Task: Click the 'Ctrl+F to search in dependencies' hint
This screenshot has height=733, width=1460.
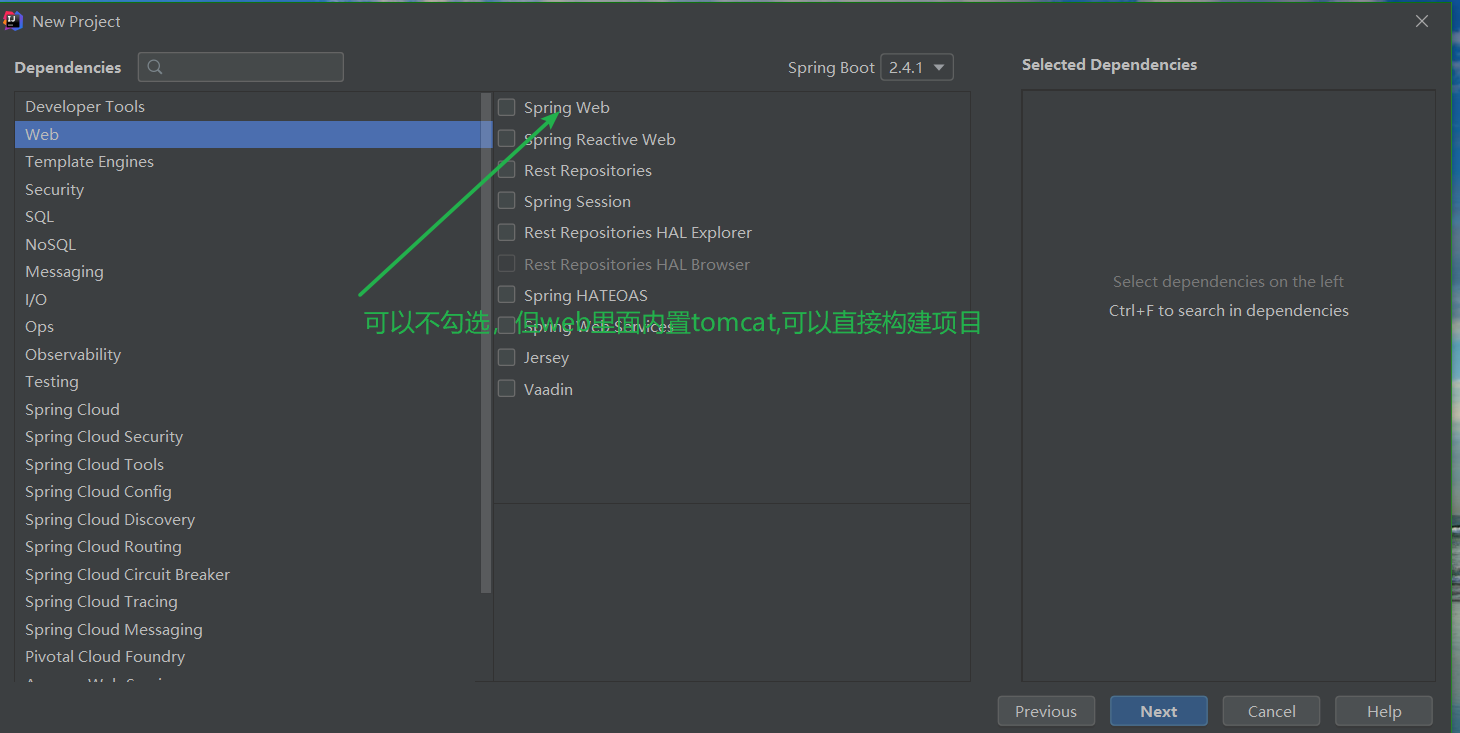Action: tap(1229, 311)
